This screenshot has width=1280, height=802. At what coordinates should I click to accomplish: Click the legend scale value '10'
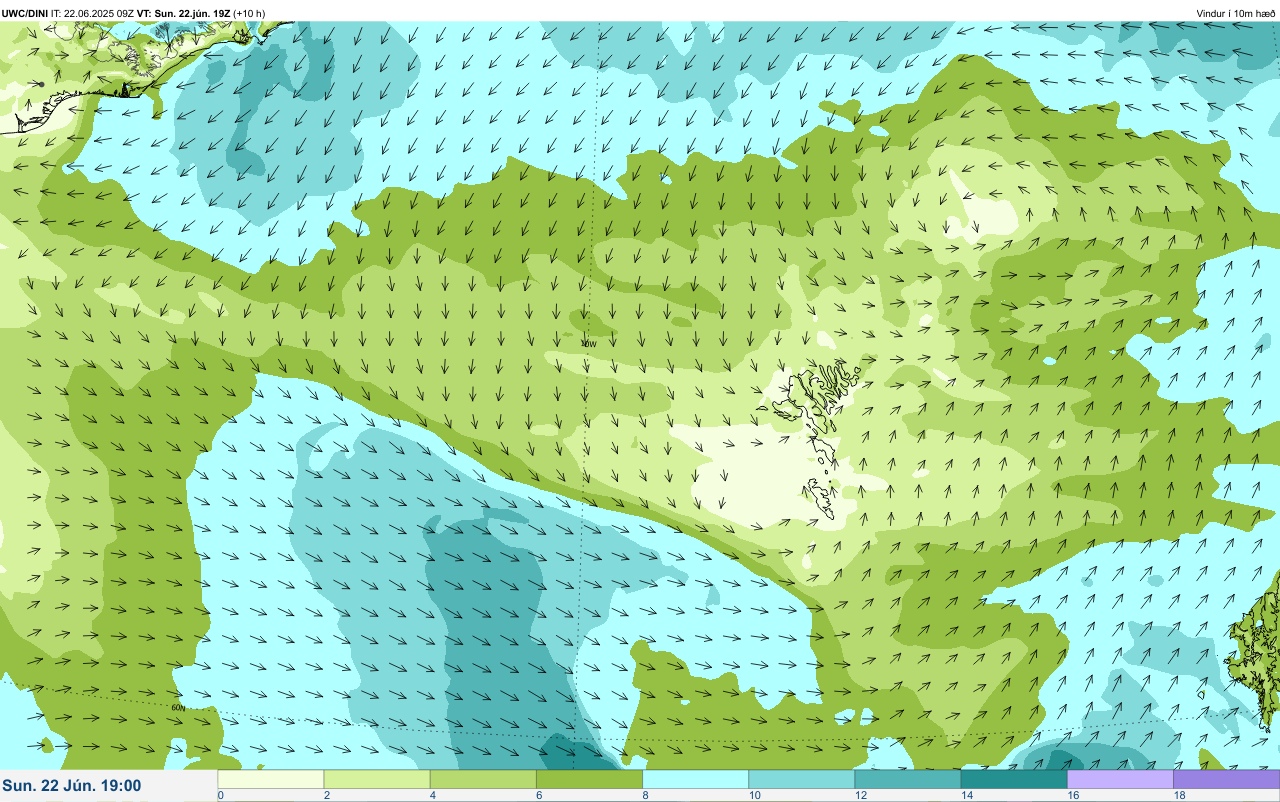tap(754, 796)
